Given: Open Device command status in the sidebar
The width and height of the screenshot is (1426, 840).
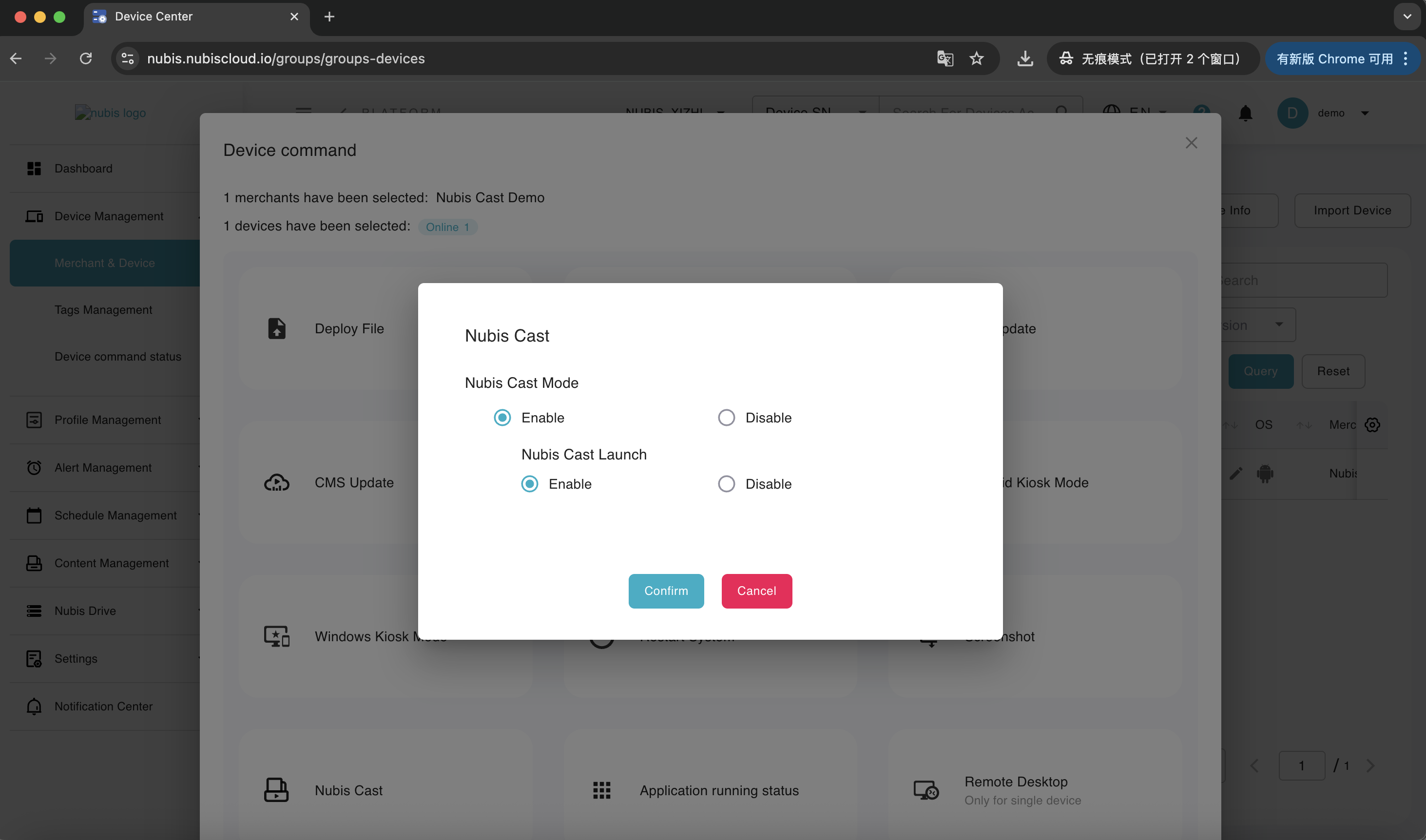Looking at the screenshot, I should pyautogui.click(x=118, y=357).
